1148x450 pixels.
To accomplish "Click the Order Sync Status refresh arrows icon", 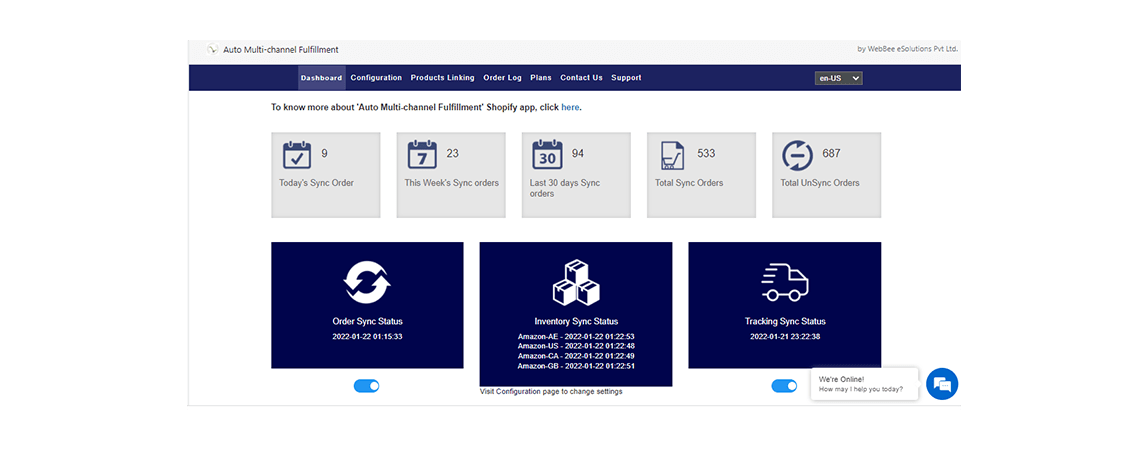I will (367, 282).
